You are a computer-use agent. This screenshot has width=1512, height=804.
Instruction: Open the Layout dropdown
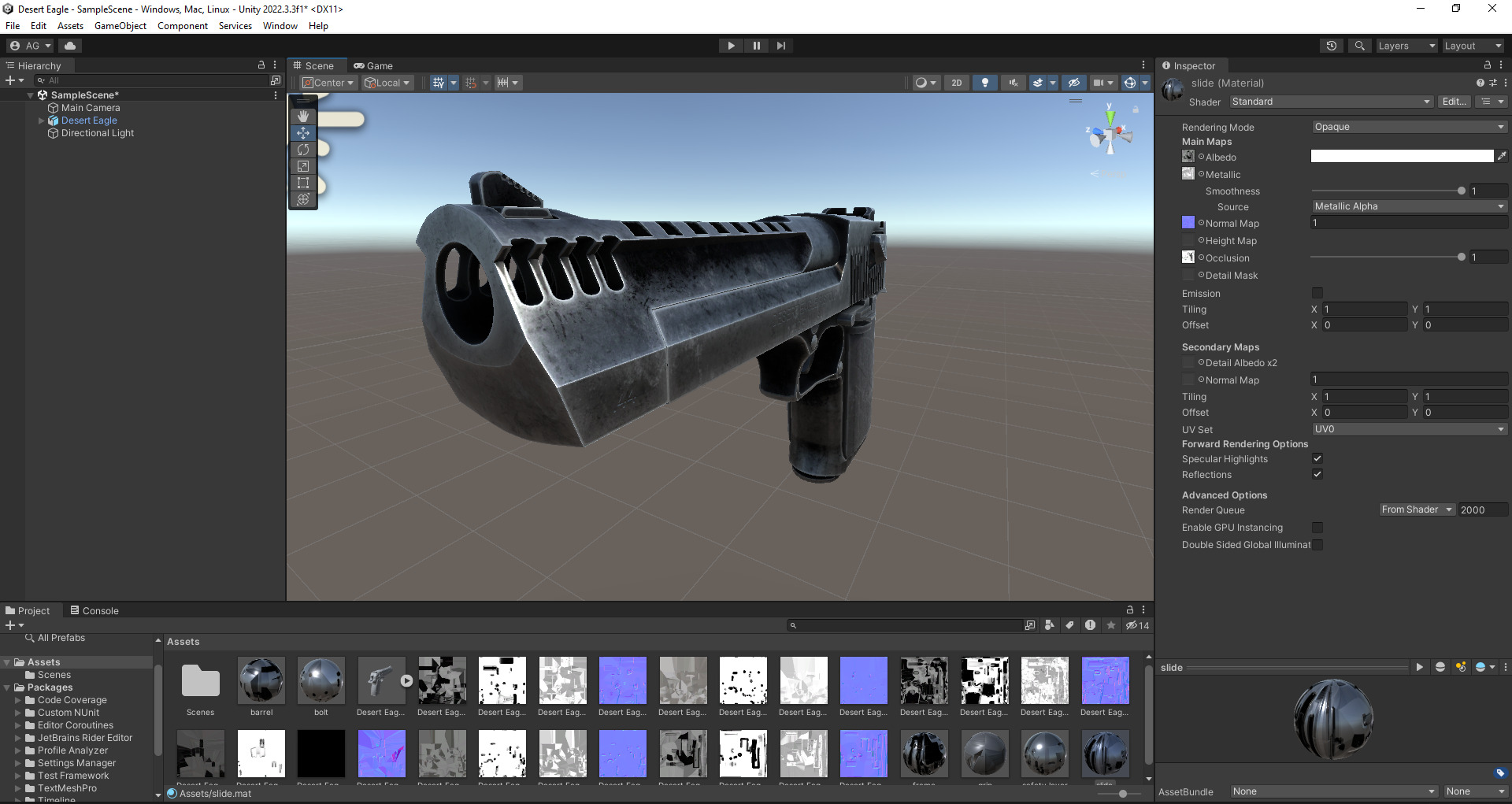1473,46
